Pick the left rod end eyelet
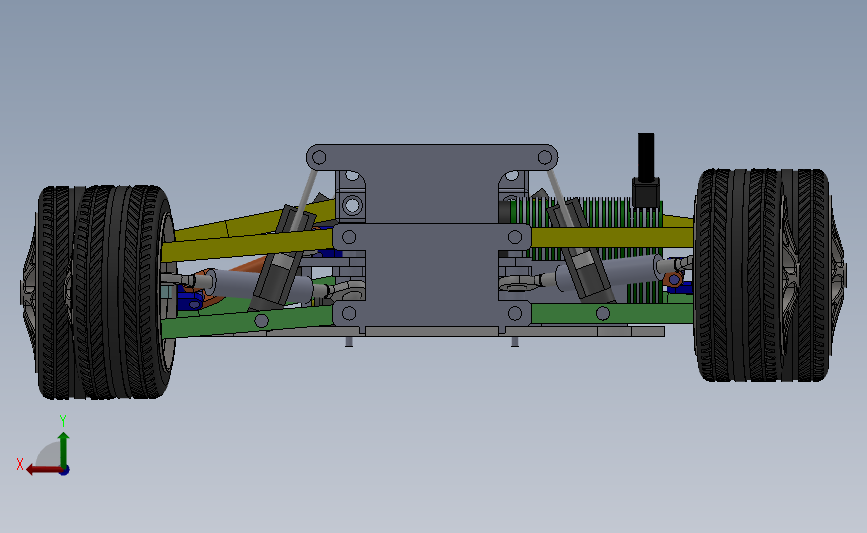The height and width of the screenshot is (533, 867). 347,288
